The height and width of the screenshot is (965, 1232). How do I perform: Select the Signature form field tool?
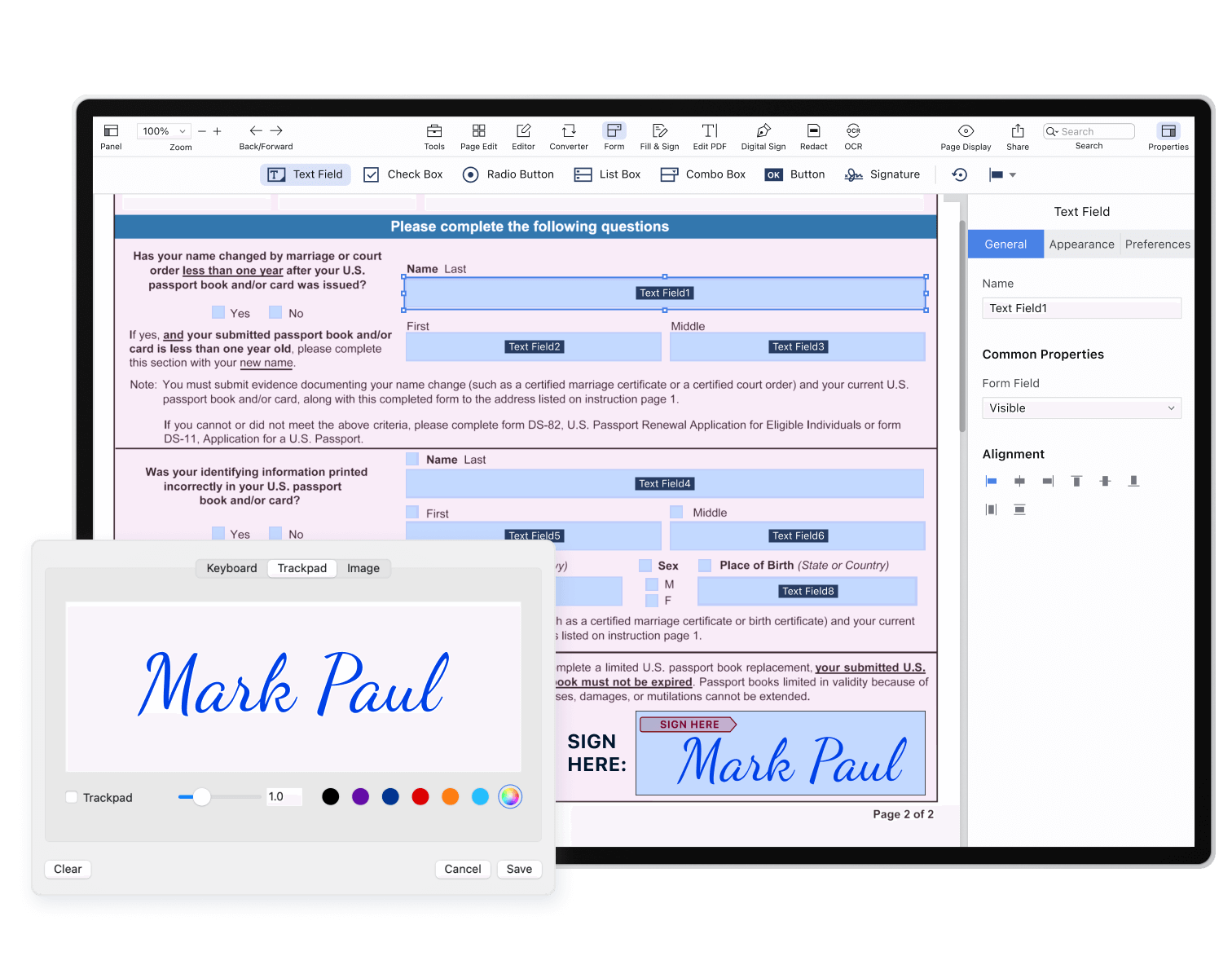tap(882, 174)
